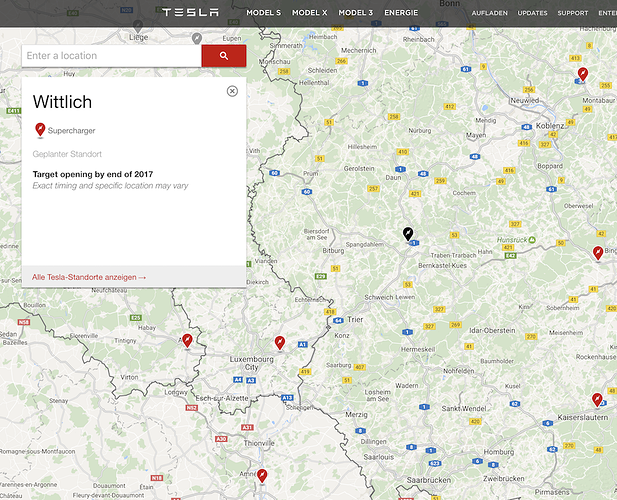Click the Enter a location field
617x500 pixels.
point(112,56)
